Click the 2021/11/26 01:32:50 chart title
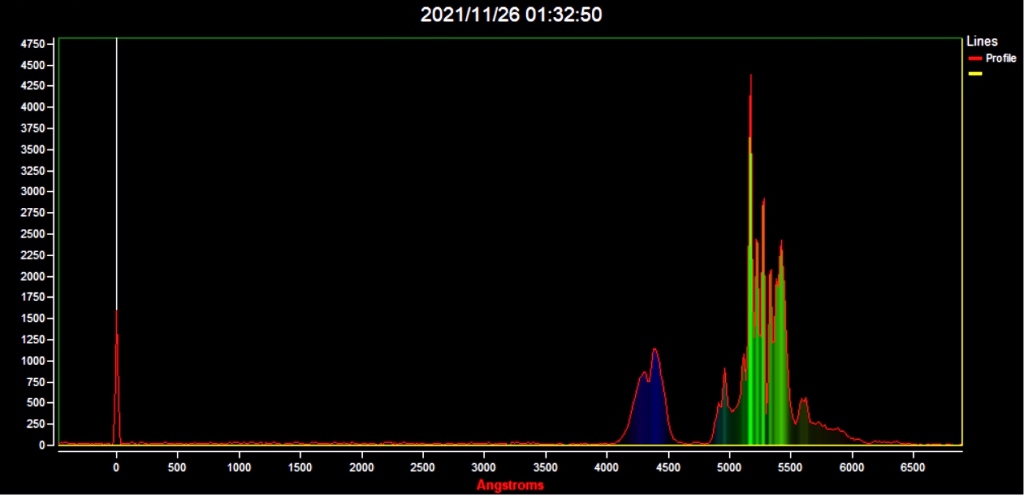The height and width of the screenshot is (495, 1024). point(511,15)
